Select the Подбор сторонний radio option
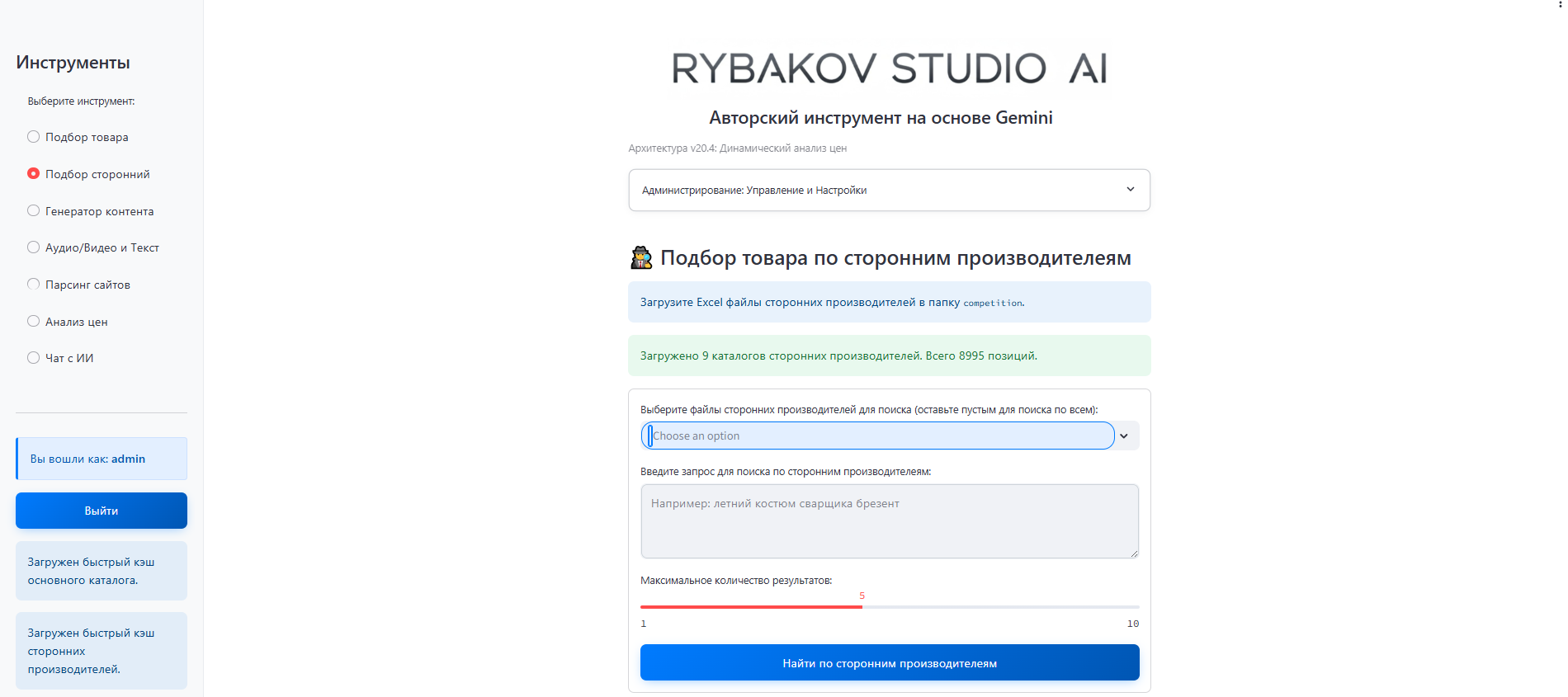This screenshot has width=1568, height=697. click(x=34, y=174)
